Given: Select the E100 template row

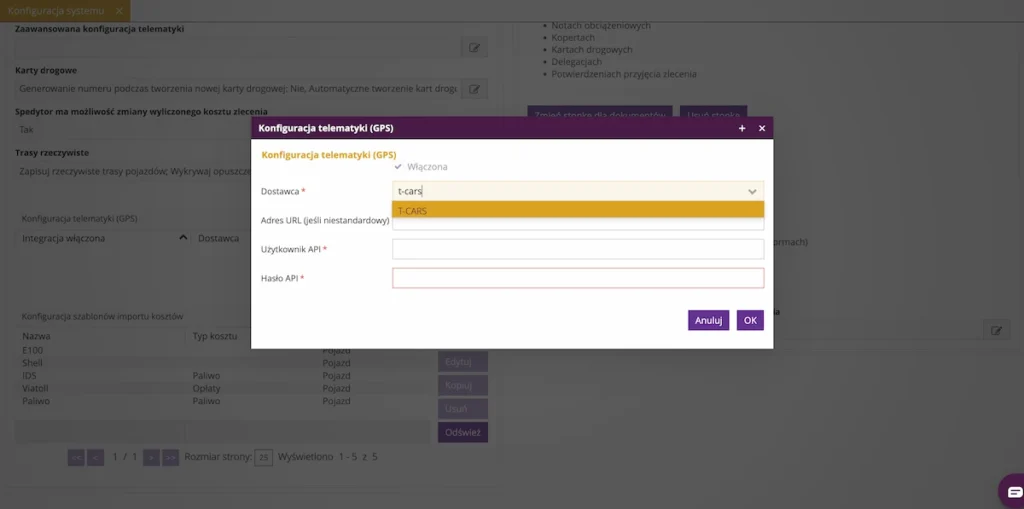Looking at the screenshot, I should (x=222, y=350).
